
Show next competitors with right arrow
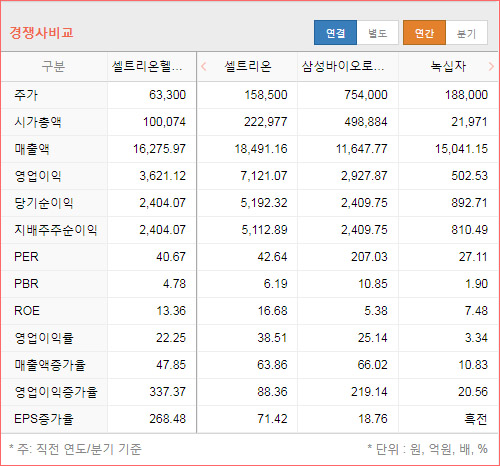pyautogui.click(x=491, y=66)
